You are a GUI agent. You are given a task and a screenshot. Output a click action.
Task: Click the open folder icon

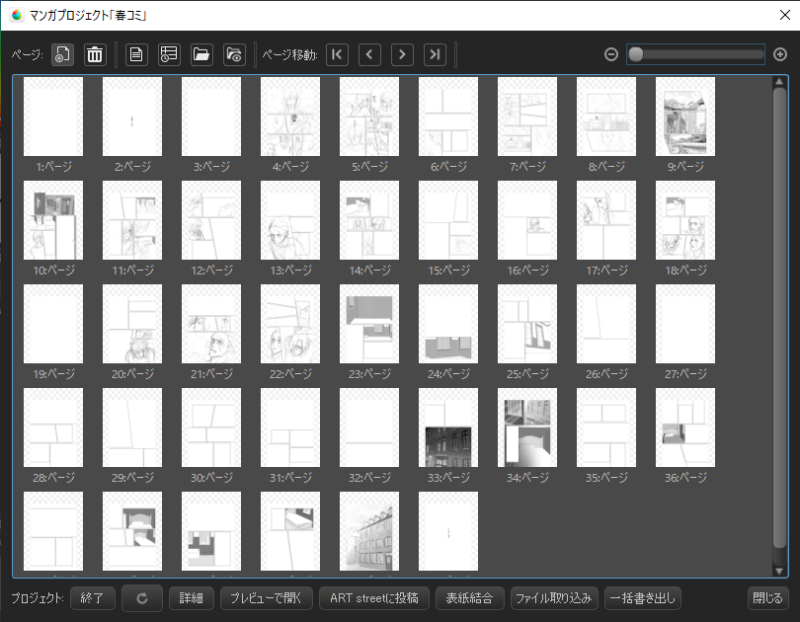click(x=202, y=54)
